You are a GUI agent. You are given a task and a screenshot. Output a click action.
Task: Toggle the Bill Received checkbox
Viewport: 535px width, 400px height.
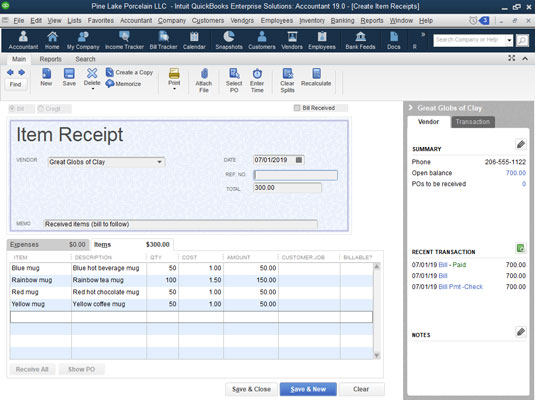(x=297, y=108)
